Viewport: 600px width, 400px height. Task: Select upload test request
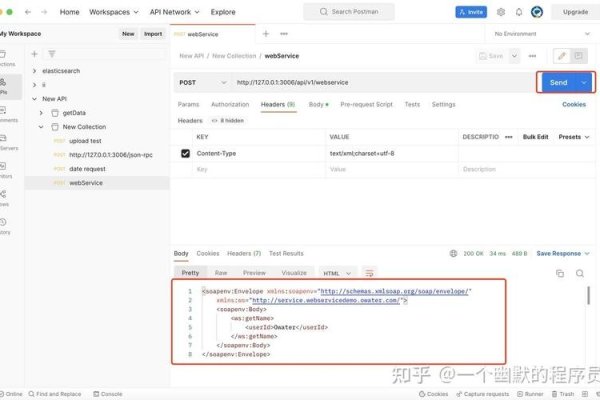click(85, 141)
